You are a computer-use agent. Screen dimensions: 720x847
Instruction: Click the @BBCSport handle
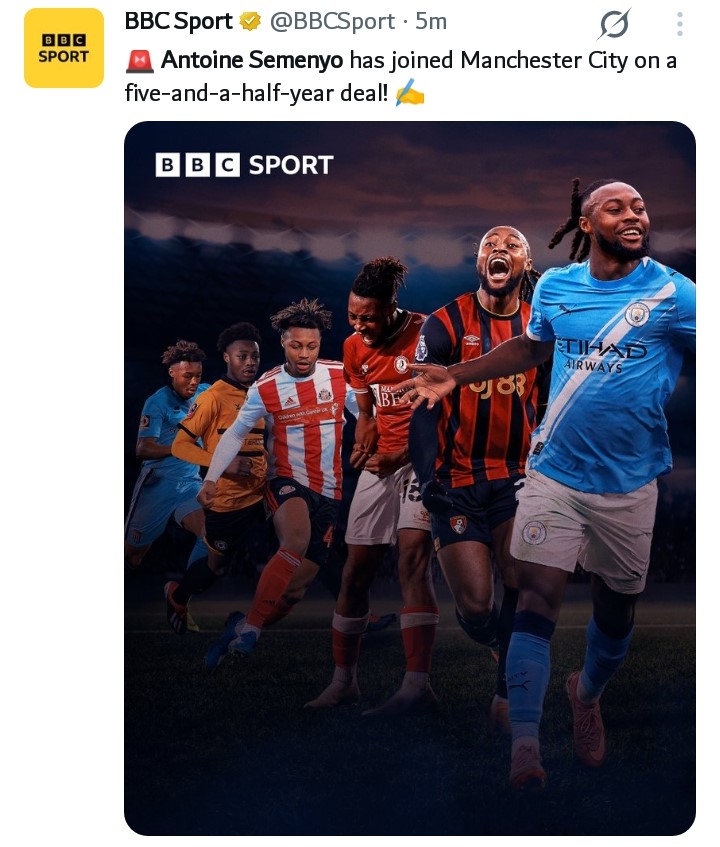click(332, 22)
